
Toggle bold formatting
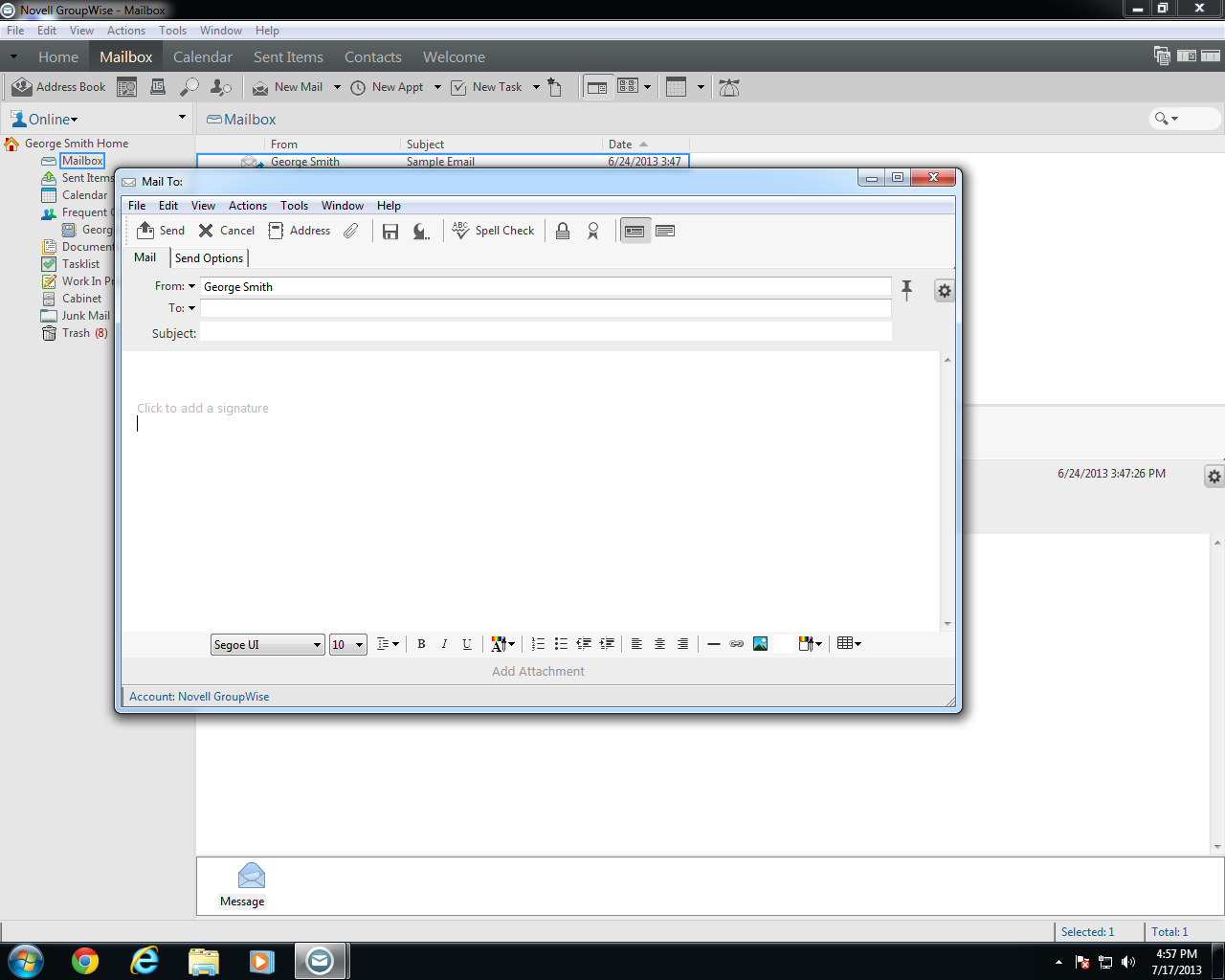(x=421, y=644)
